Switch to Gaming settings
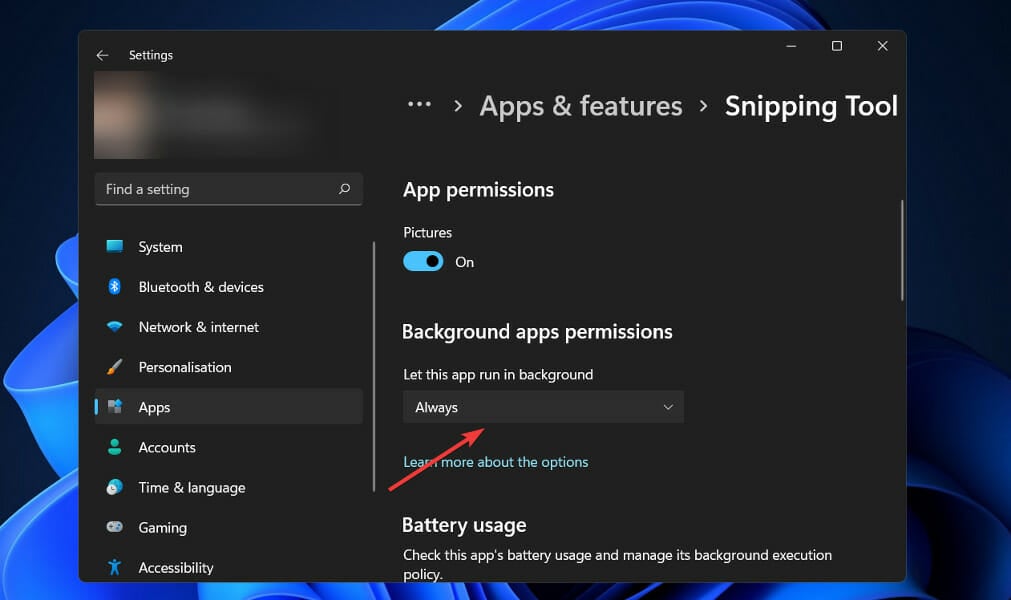The width and height of the screenshot is (1011, 600). [x=228, y=527]
